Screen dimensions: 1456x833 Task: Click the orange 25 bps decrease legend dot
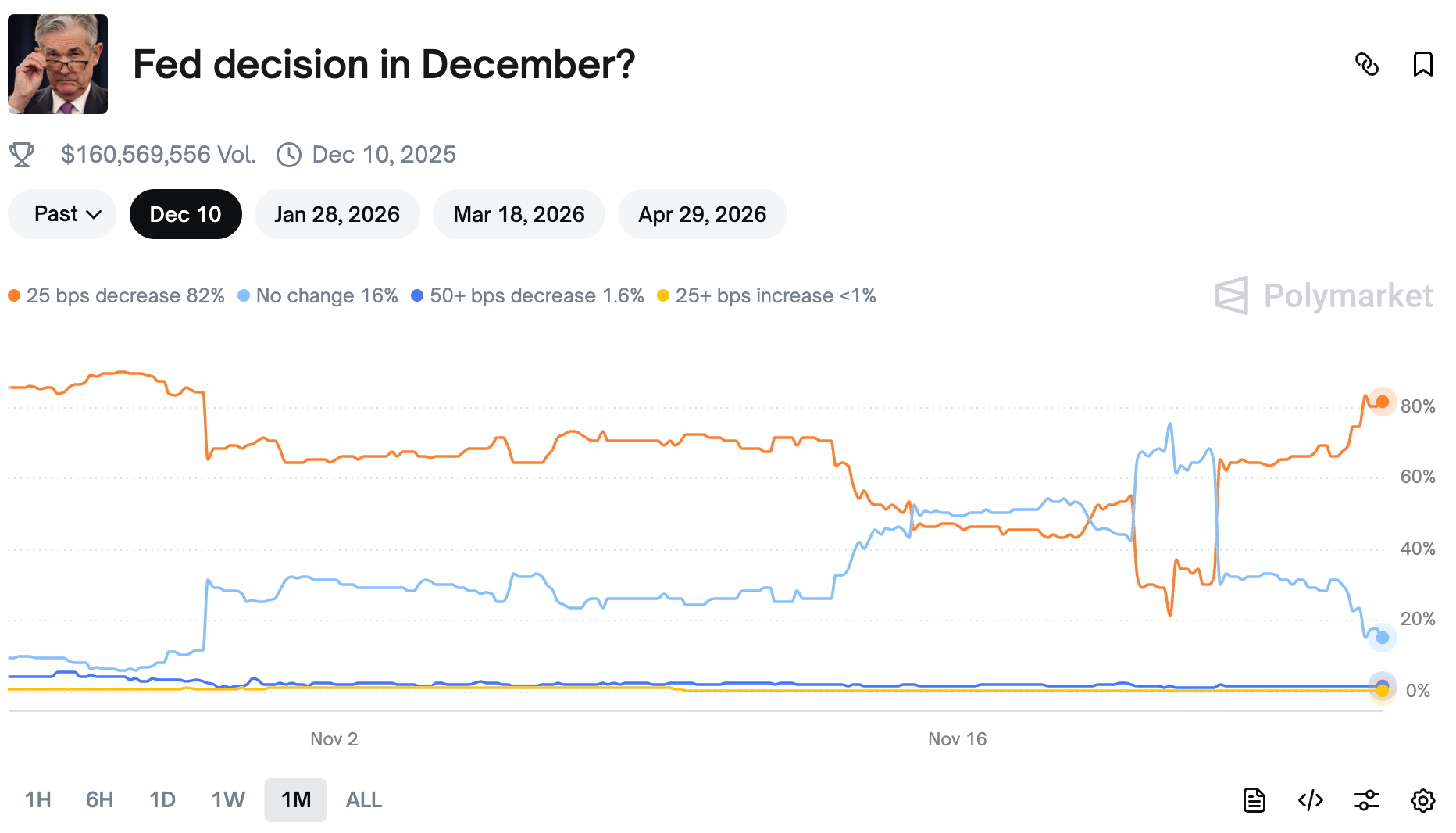[x=14, y=295]
